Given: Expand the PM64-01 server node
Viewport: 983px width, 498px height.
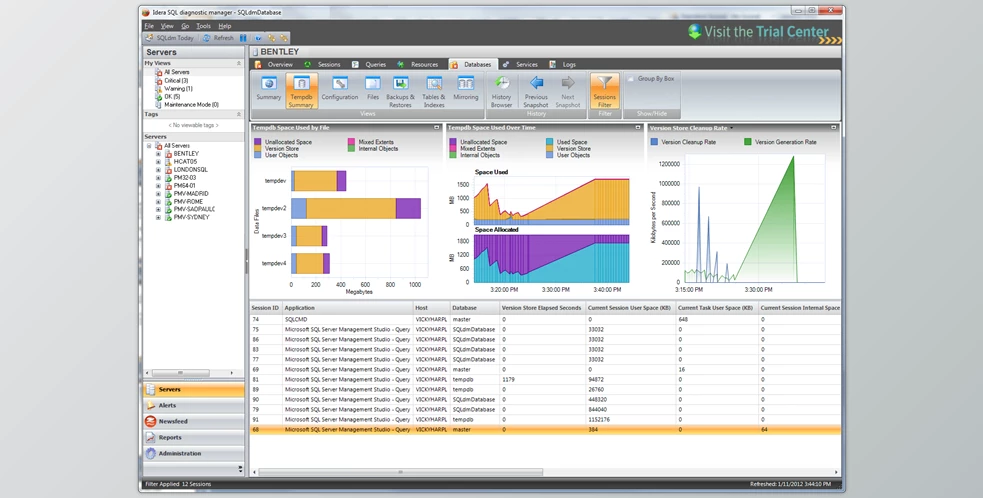Looking at the screenshot, I should click(x=158, y=186).
